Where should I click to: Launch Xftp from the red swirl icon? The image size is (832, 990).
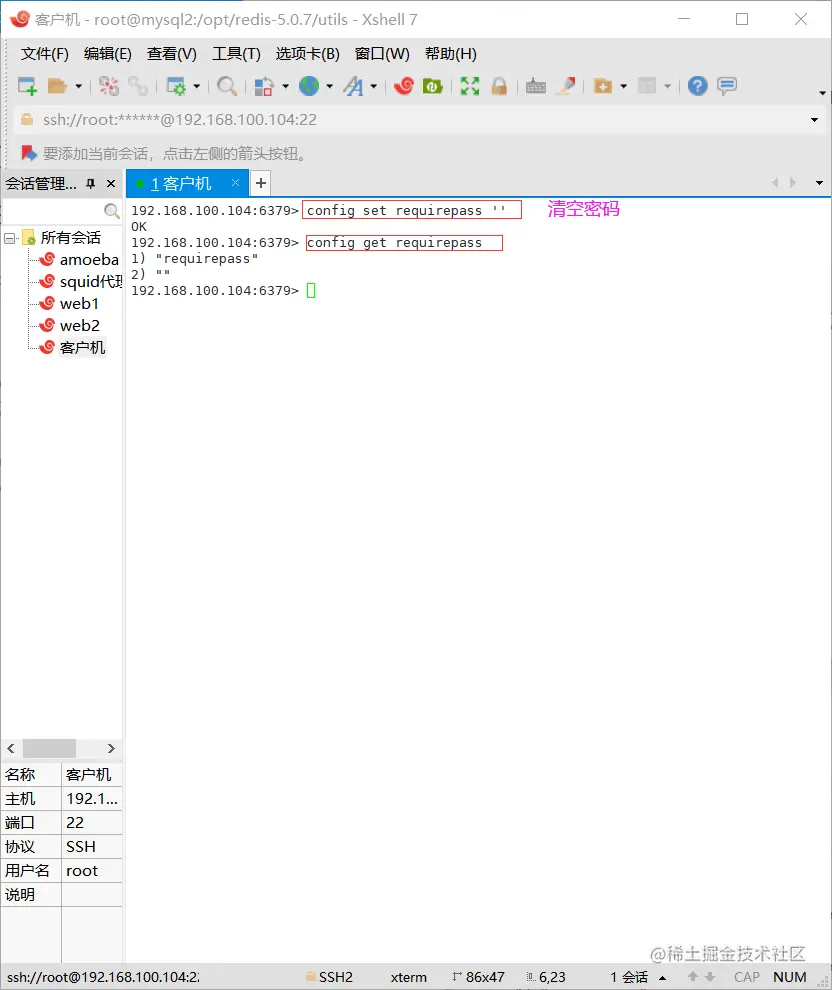(x=403, y=86)
